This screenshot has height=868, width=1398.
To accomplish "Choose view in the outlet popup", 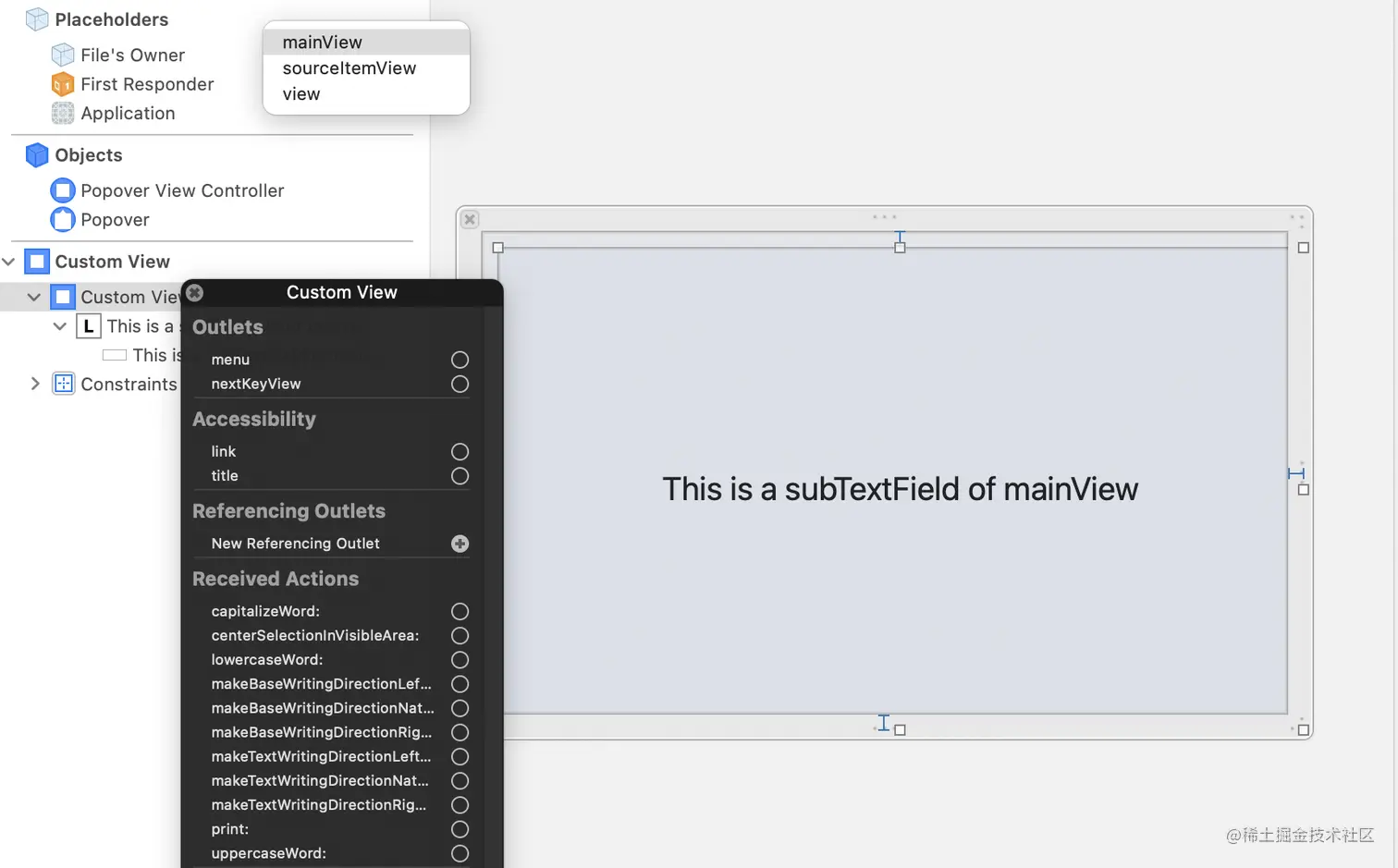I will point(366,93).
